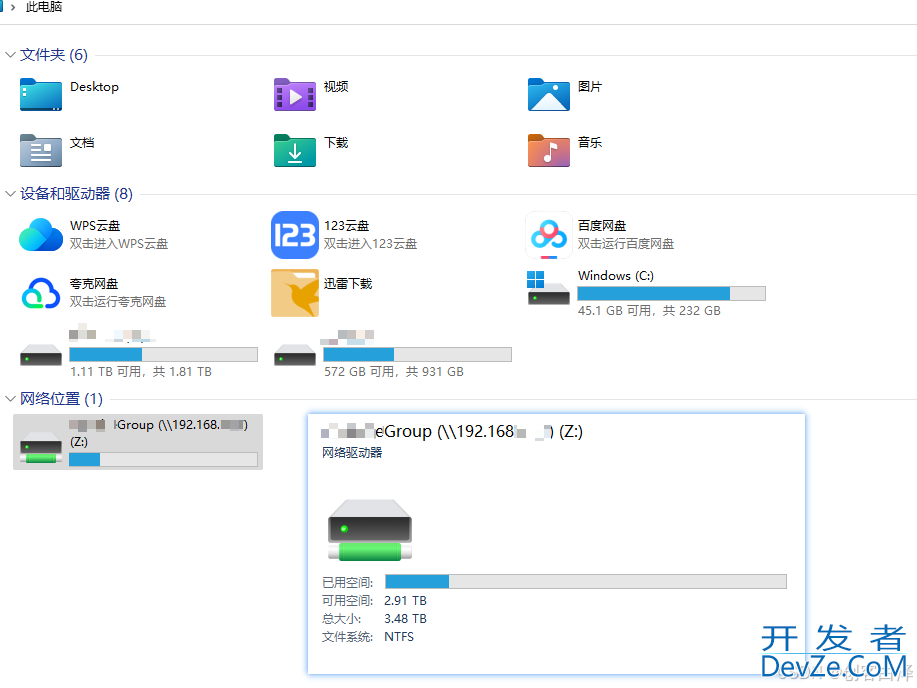Select the 931 GB local drive icon
Image resolution: width=917 pixels, height=688 pixels.
[295, 355]
